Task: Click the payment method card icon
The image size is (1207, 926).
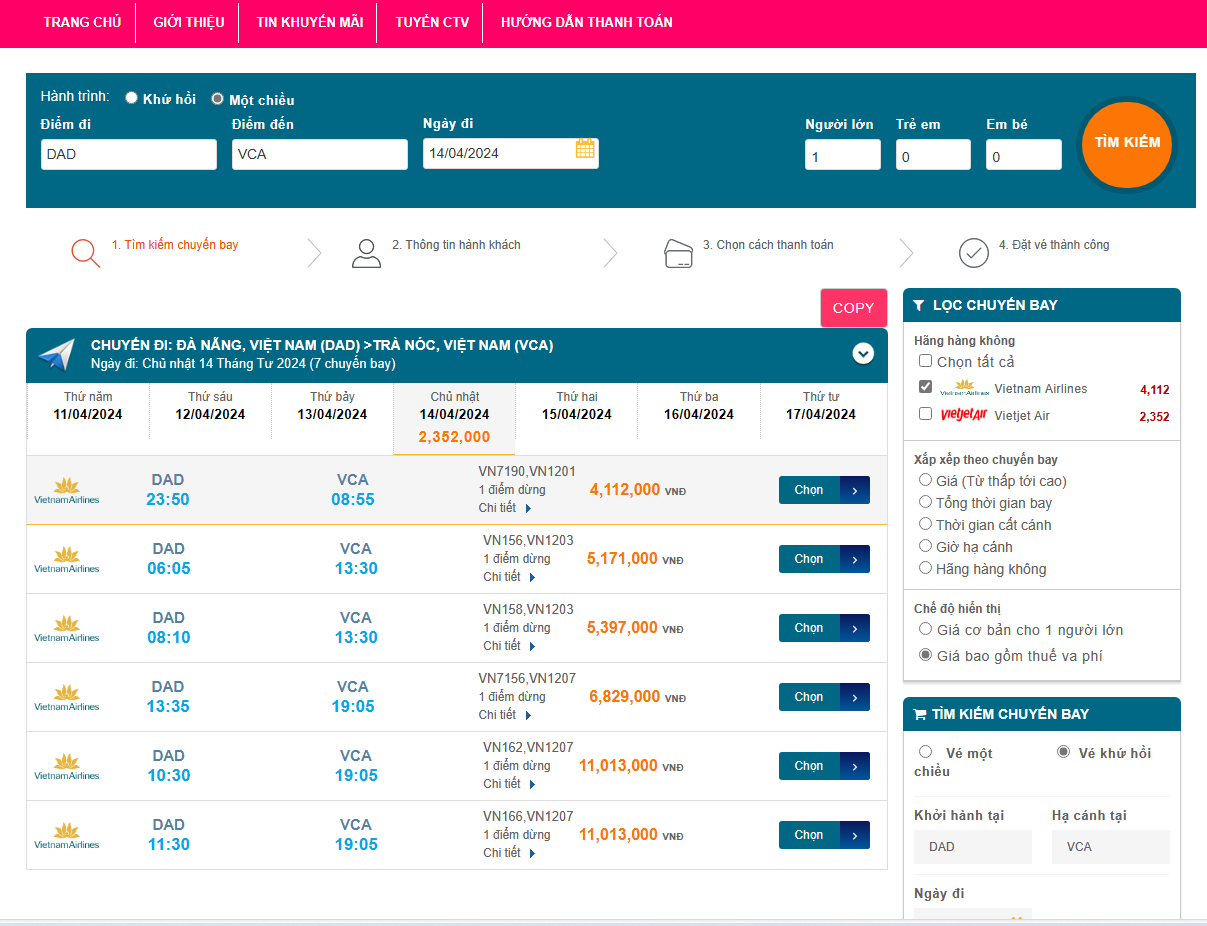Action: (x=679, y=253)
